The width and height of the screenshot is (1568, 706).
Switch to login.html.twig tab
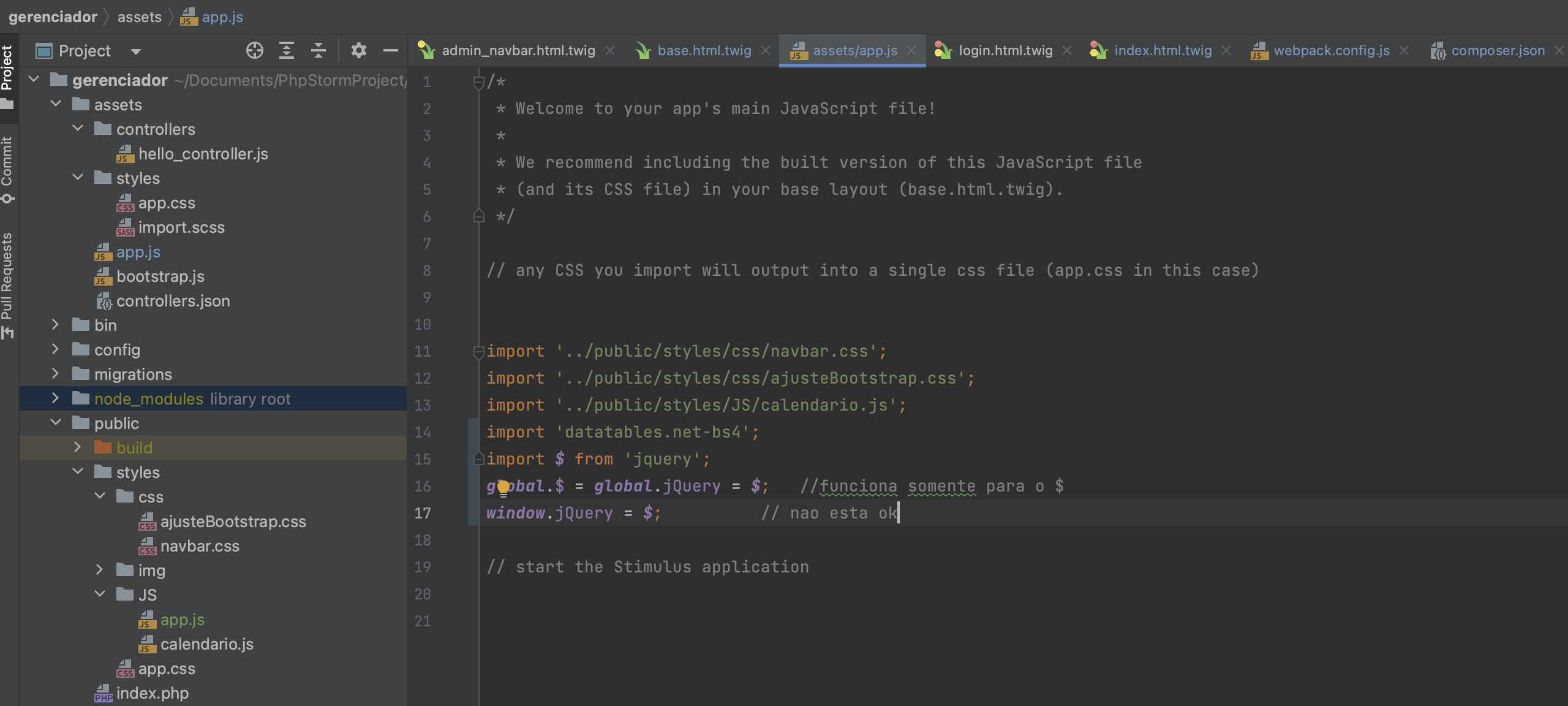click(x=1005, y=50)
